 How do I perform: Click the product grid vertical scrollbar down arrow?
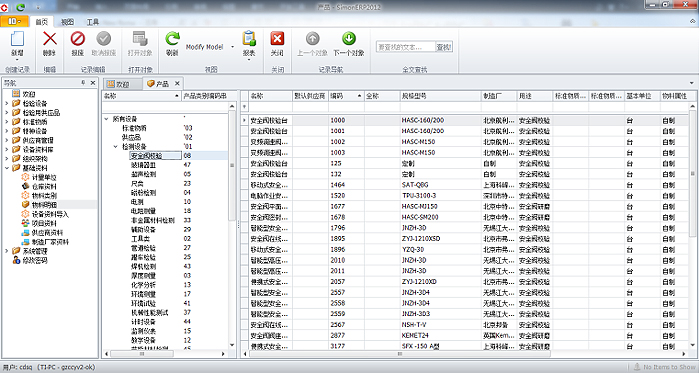pyautogui.click(x=692, y=345)
